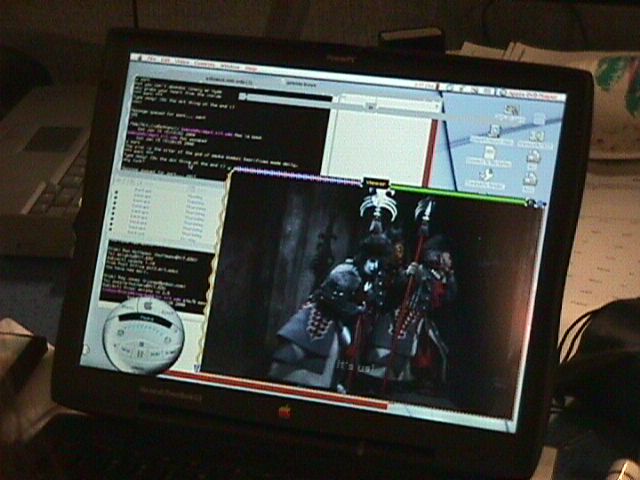The height and width of the screenshot is (480, 640).
Task: Open the lowest desktop icon in right column
Action: point(529,180)
